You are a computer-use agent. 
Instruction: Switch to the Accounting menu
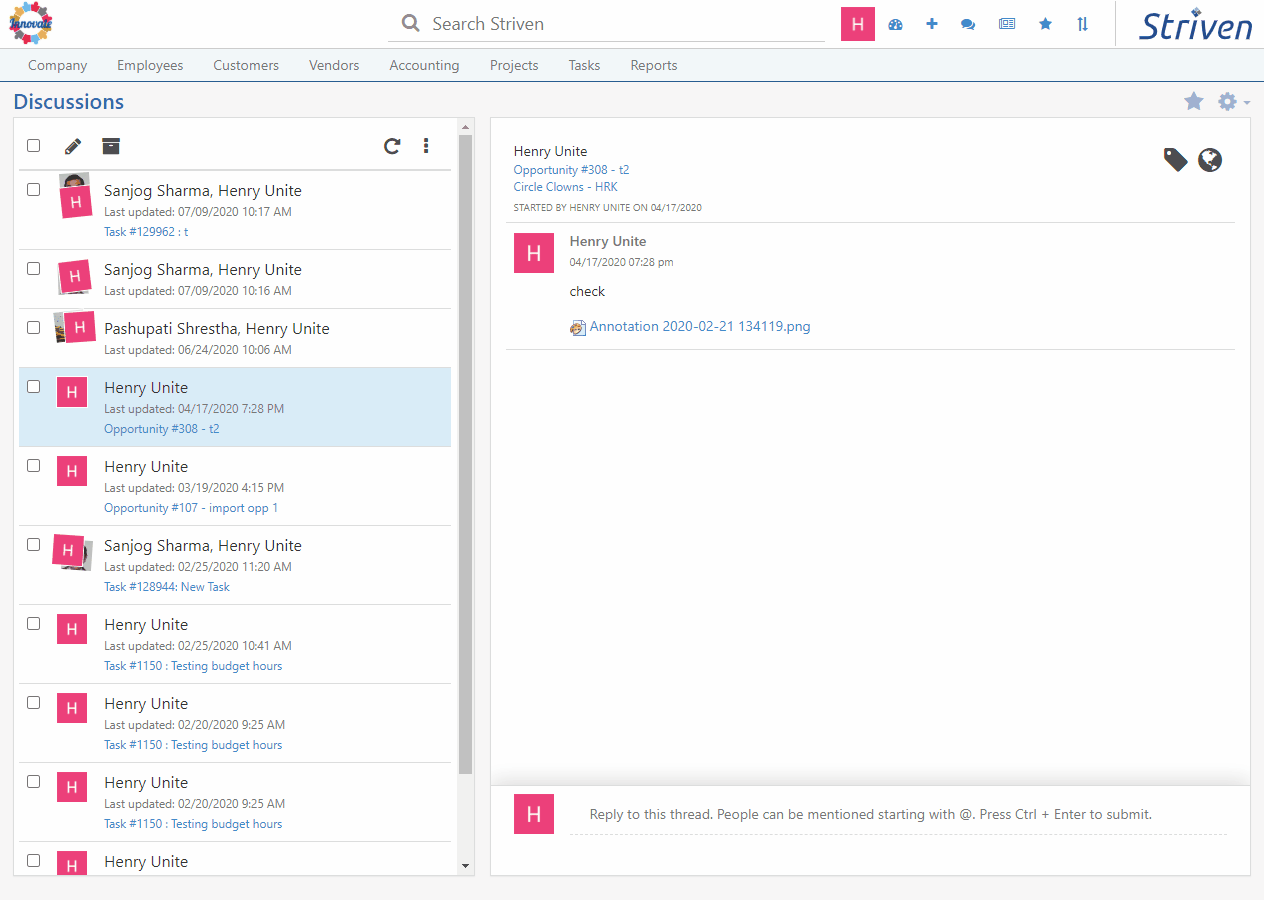[424, 65]
